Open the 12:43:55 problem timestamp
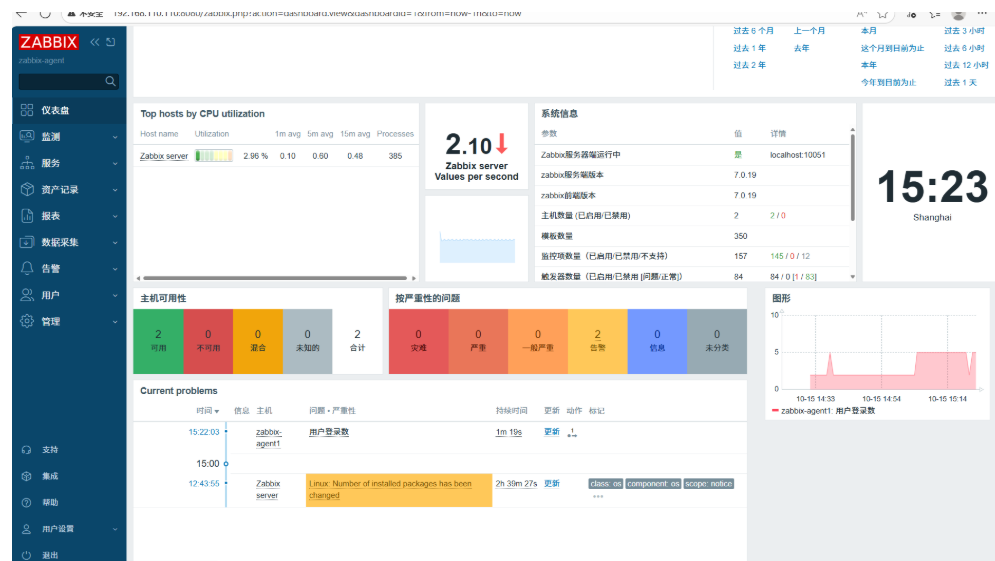This screenshot has width=995, height=561. pyautogui.click(x=204, y=484)
